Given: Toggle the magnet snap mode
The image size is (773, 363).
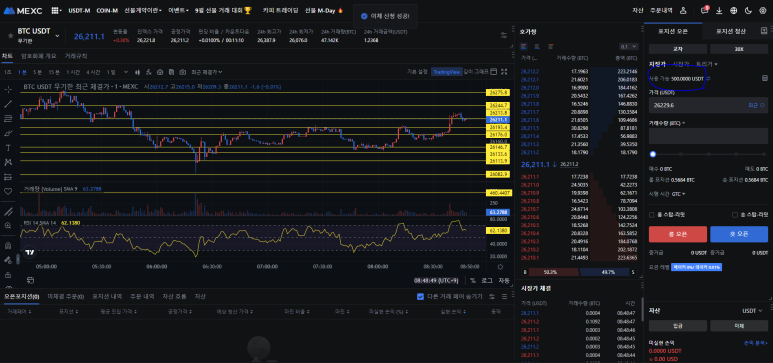Looking at the screenshot, I should [8, 246].
